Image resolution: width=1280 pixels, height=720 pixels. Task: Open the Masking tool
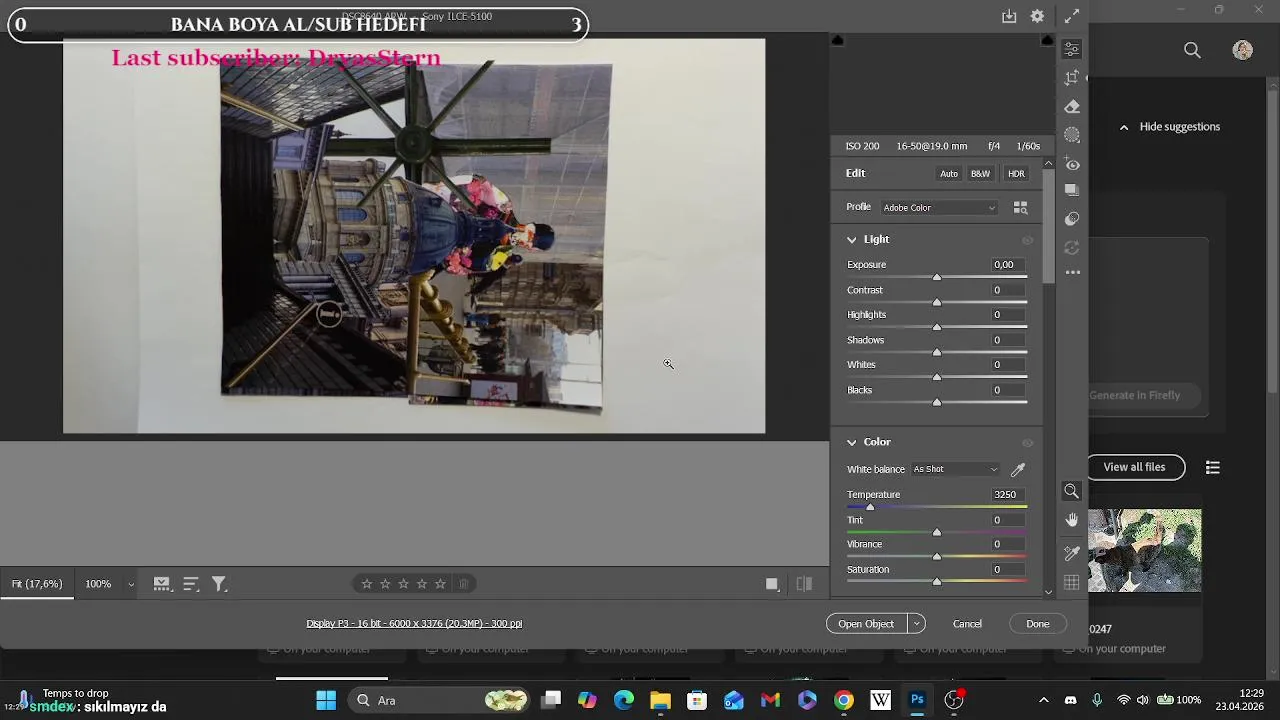tap(1072, 135)
